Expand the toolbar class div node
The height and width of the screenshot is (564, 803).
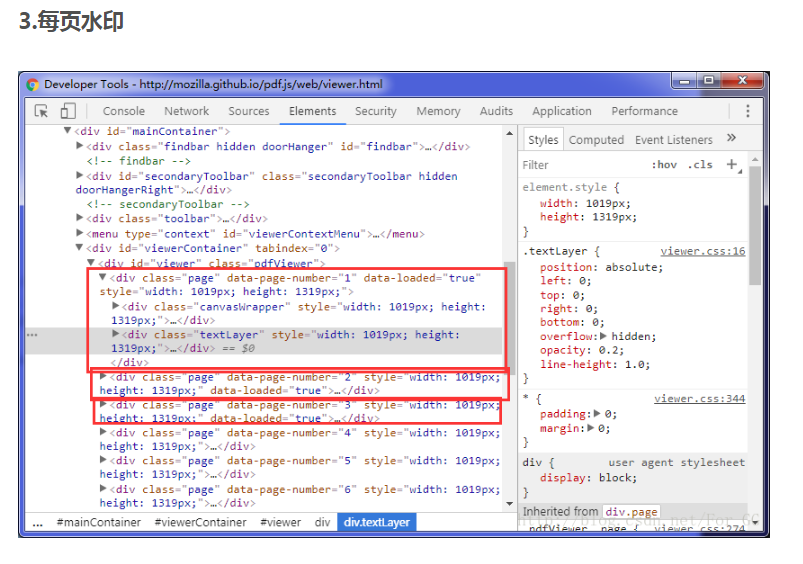[x=79, y=218]
